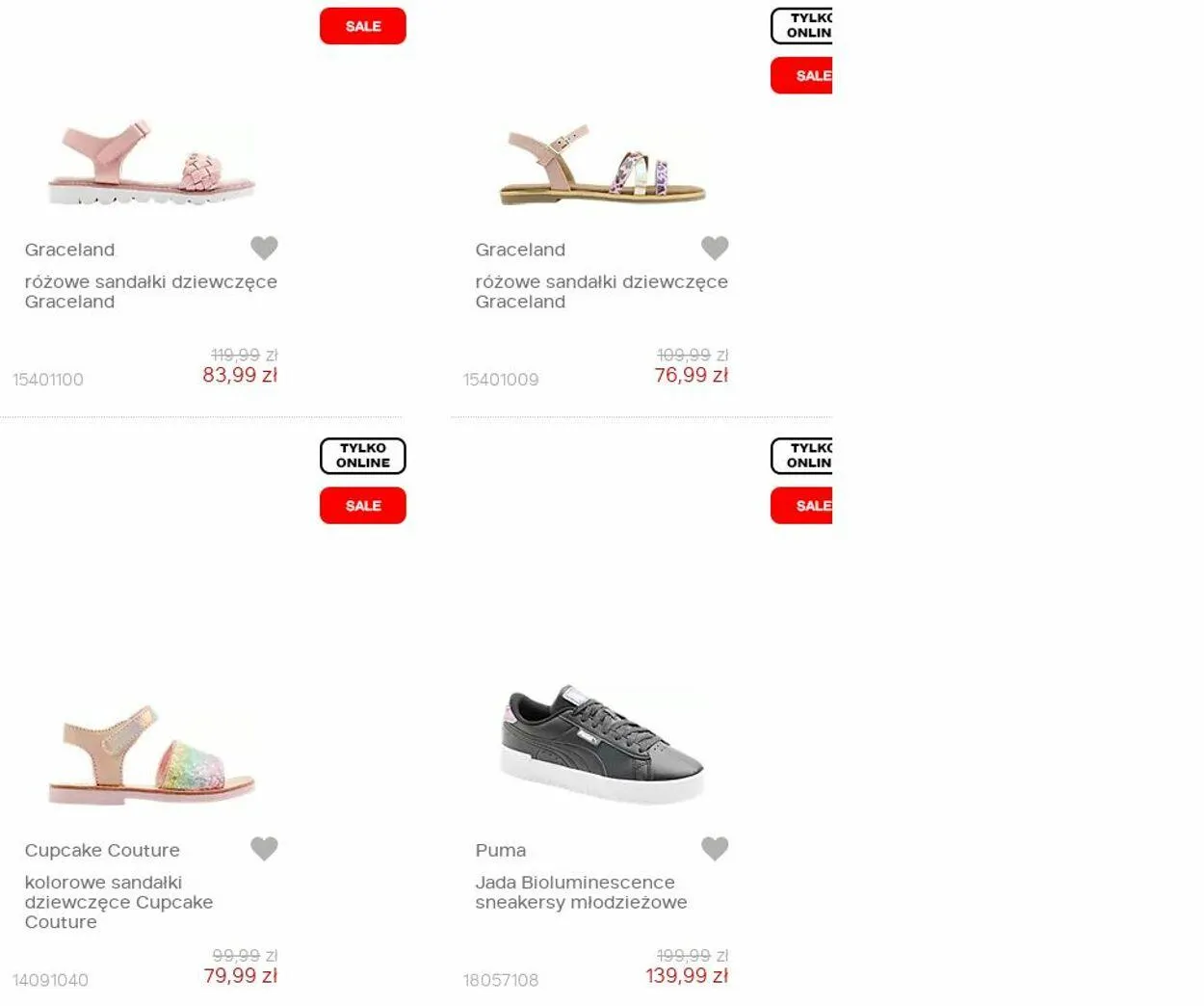Open pink braided Graceland sandal image

[x=151, y=163]
